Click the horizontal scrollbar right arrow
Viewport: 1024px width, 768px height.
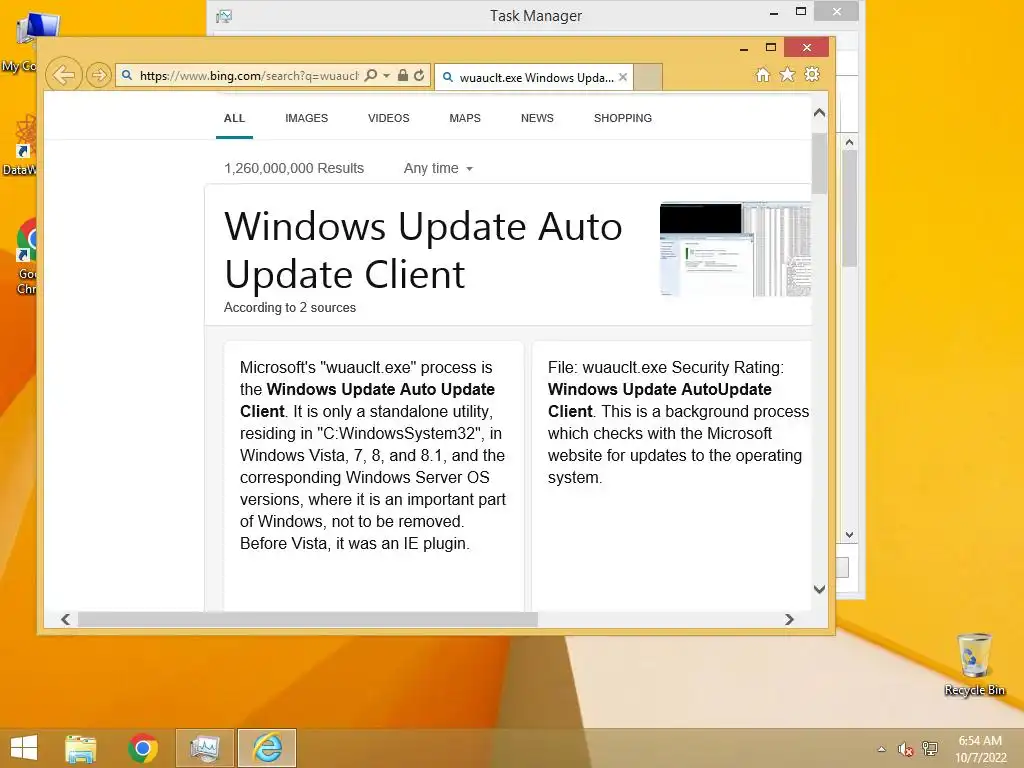(x=789, y=619)
